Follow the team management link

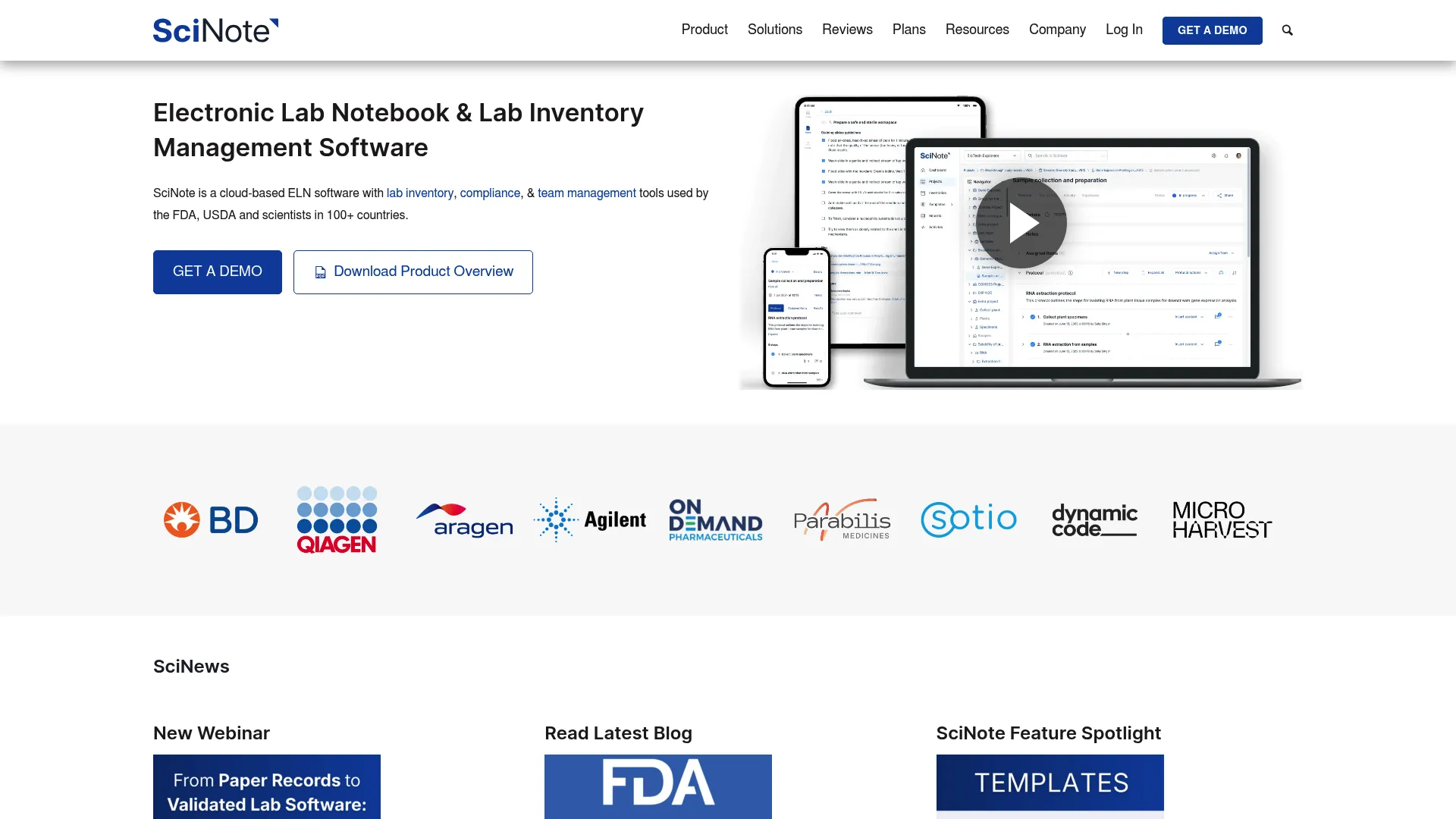pos(587,193)
